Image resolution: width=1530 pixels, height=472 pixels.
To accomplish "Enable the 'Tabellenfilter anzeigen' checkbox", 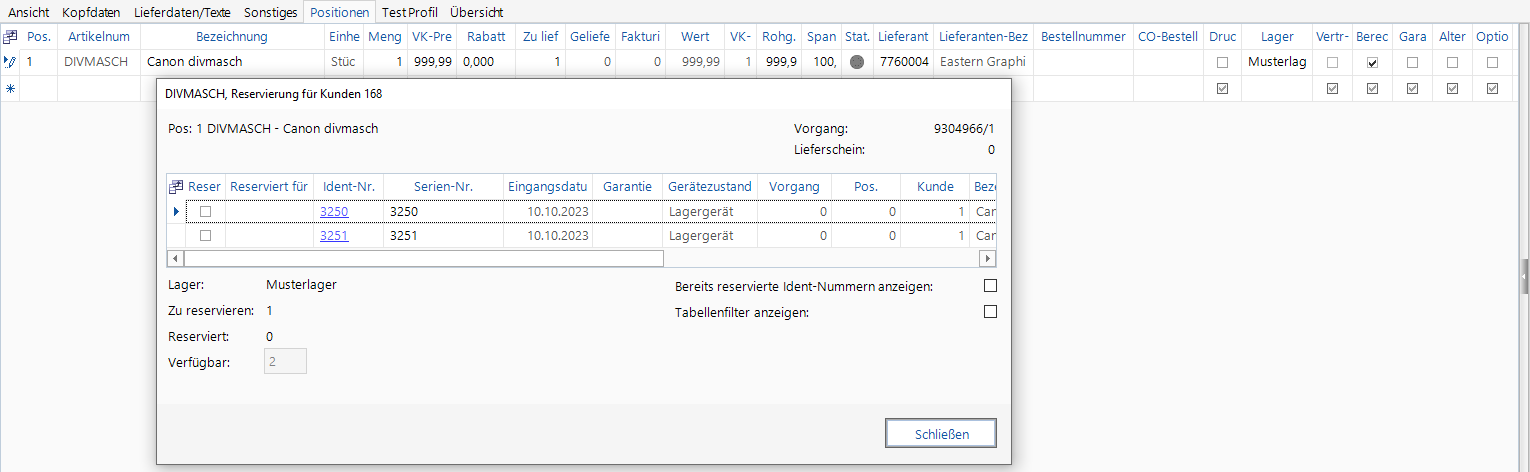I will pyautogui.click(x=990, y=312).
